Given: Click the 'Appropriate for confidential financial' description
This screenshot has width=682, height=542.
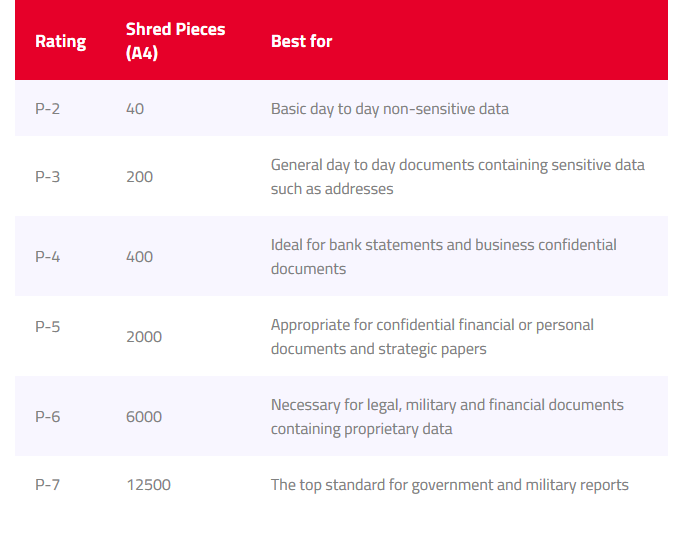Looking at the screenshot, I should [x=432, y=337].
